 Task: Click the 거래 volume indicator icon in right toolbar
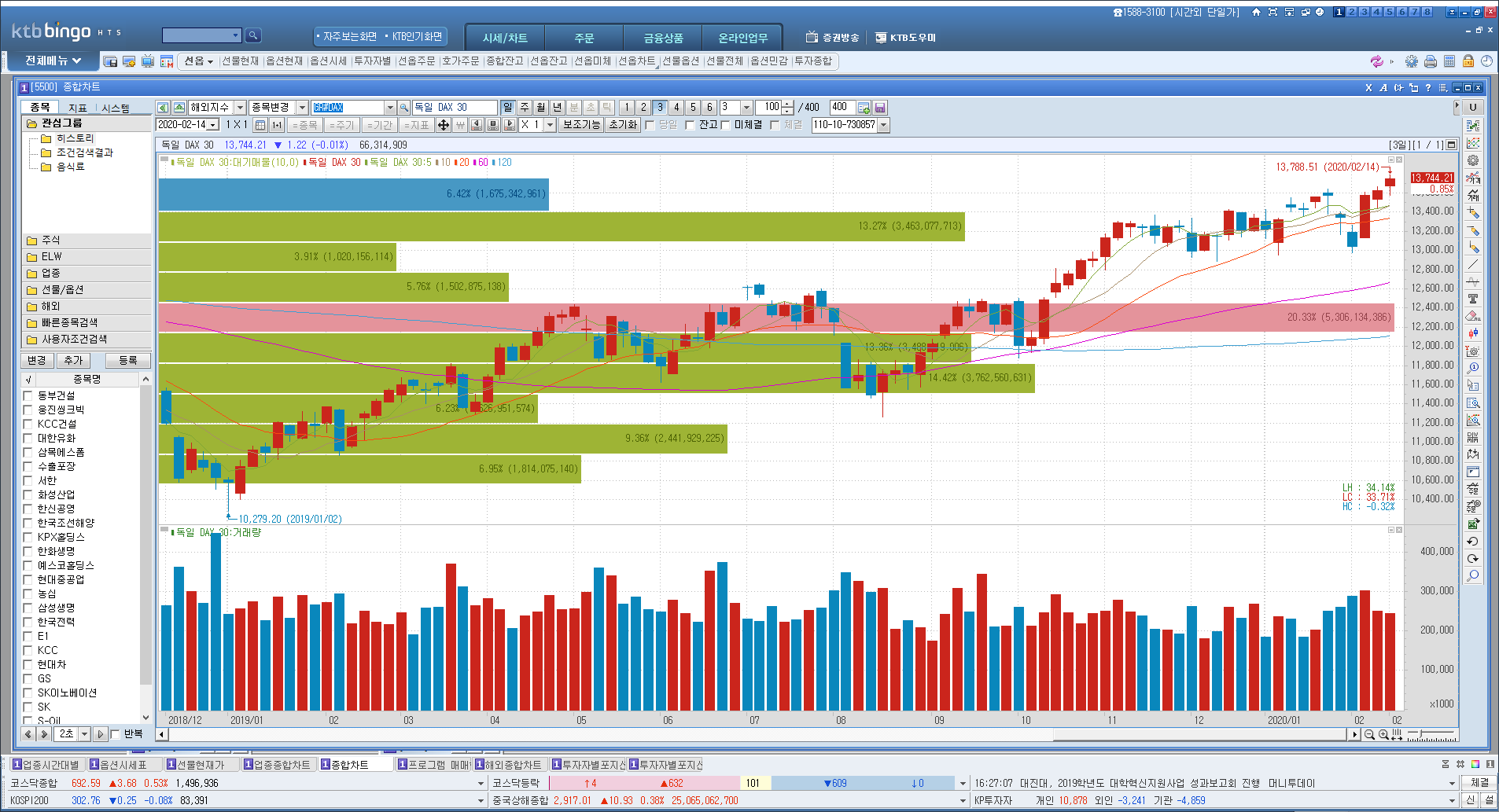click(x=1473, y=195)
